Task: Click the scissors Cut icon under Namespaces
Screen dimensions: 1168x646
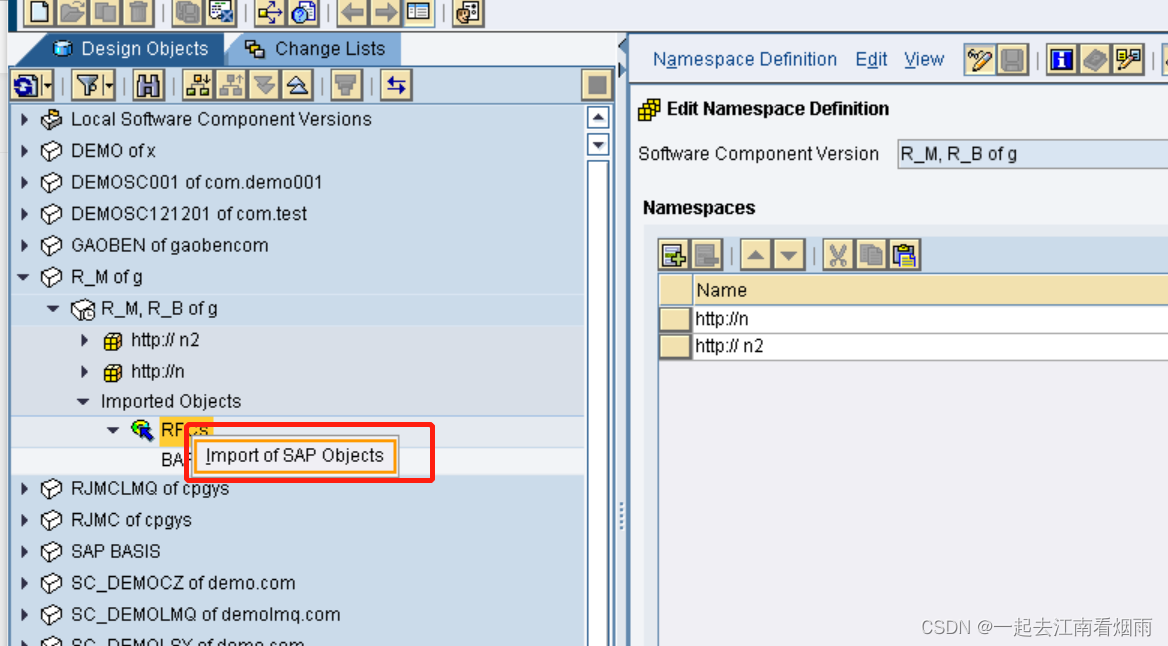Action: [x=838, y=254]
